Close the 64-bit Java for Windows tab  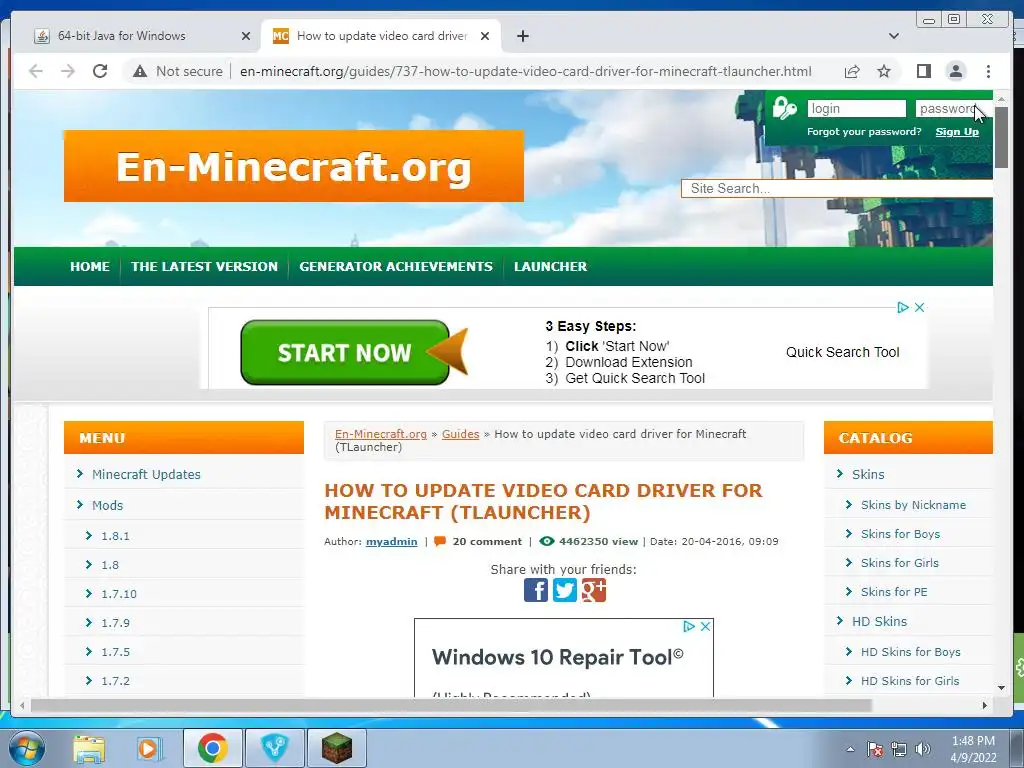pyautogui.click(x=246, y=36)
